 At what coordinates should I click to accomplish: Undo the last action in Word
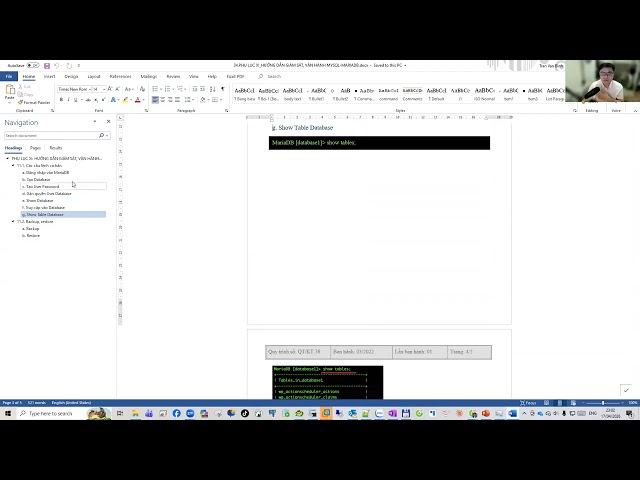(57, 65)
